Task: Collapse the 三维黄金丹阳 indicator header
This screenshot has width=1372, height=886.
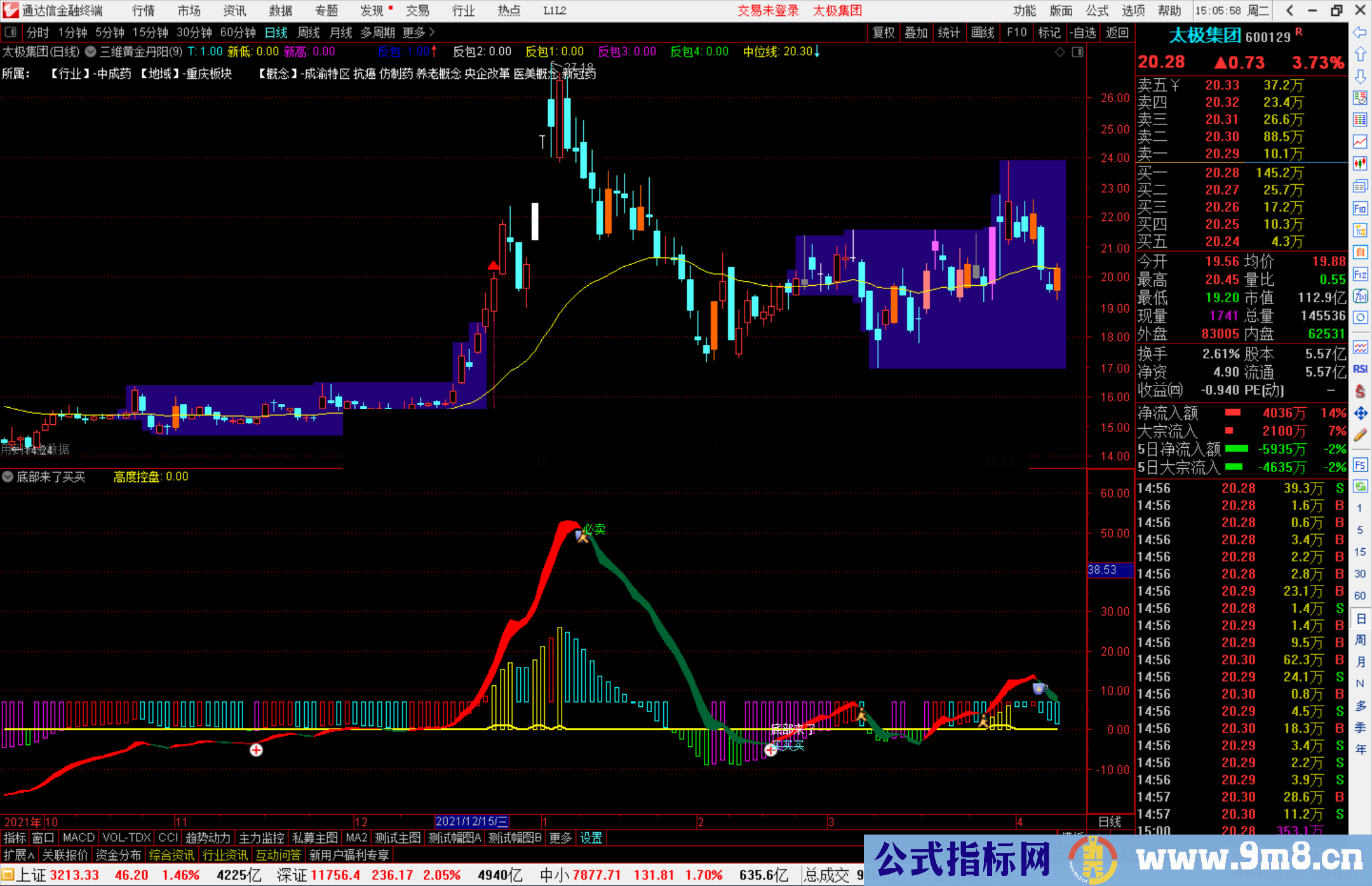Action: pos(90,52)
